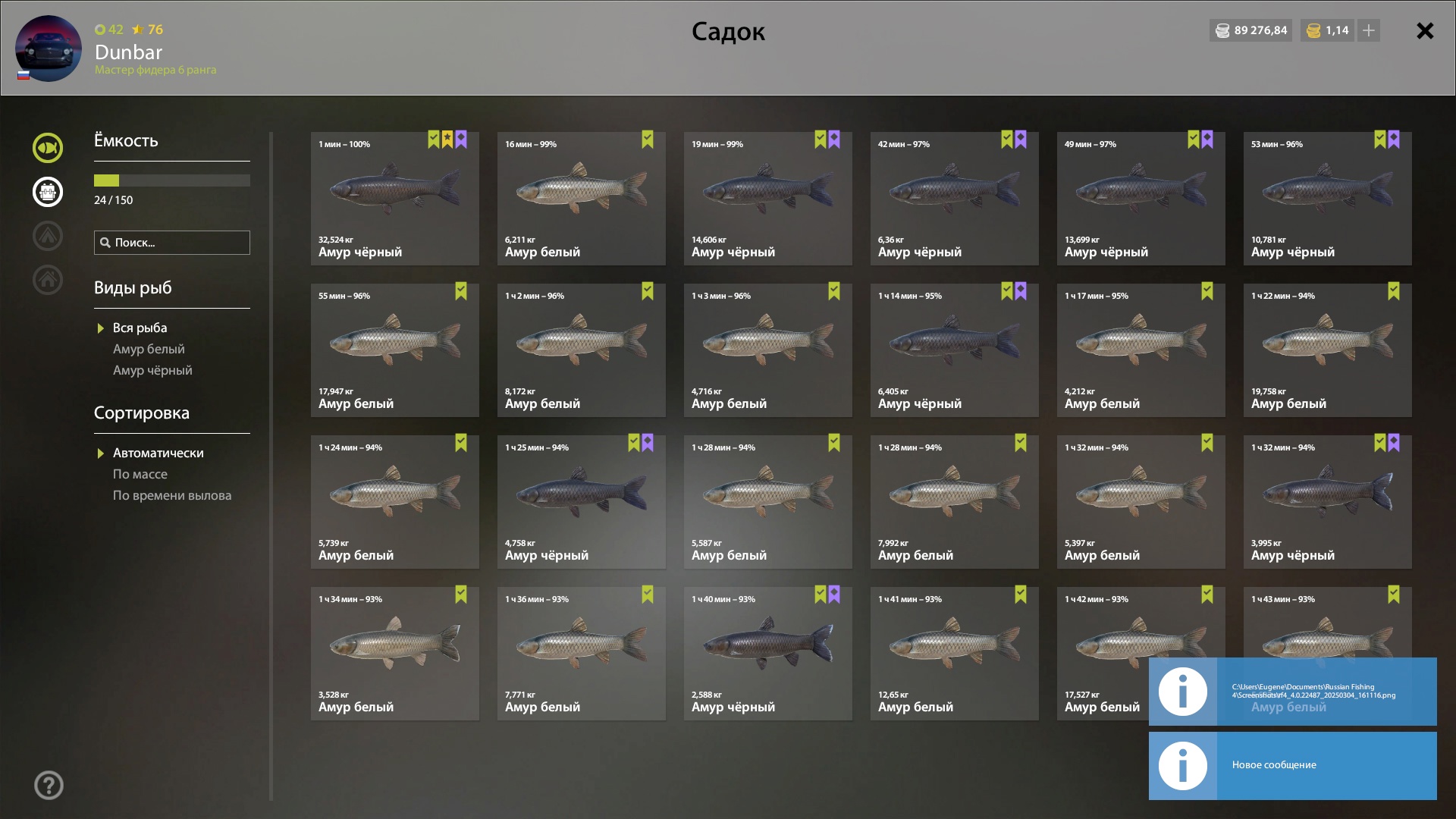1456x819 pixels.
Task: Filter by Амур чёрный species
Action: (152, 370)
